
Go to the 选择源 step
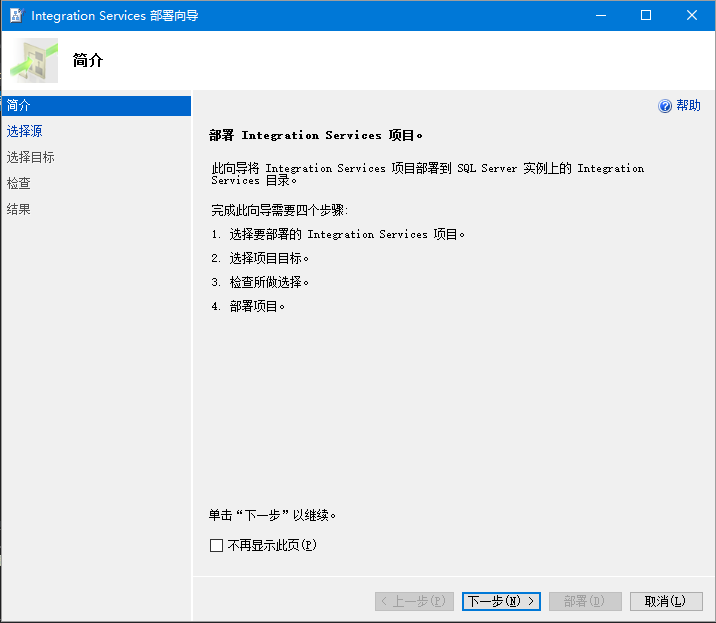pyautogui.click(x=25, y=132)
